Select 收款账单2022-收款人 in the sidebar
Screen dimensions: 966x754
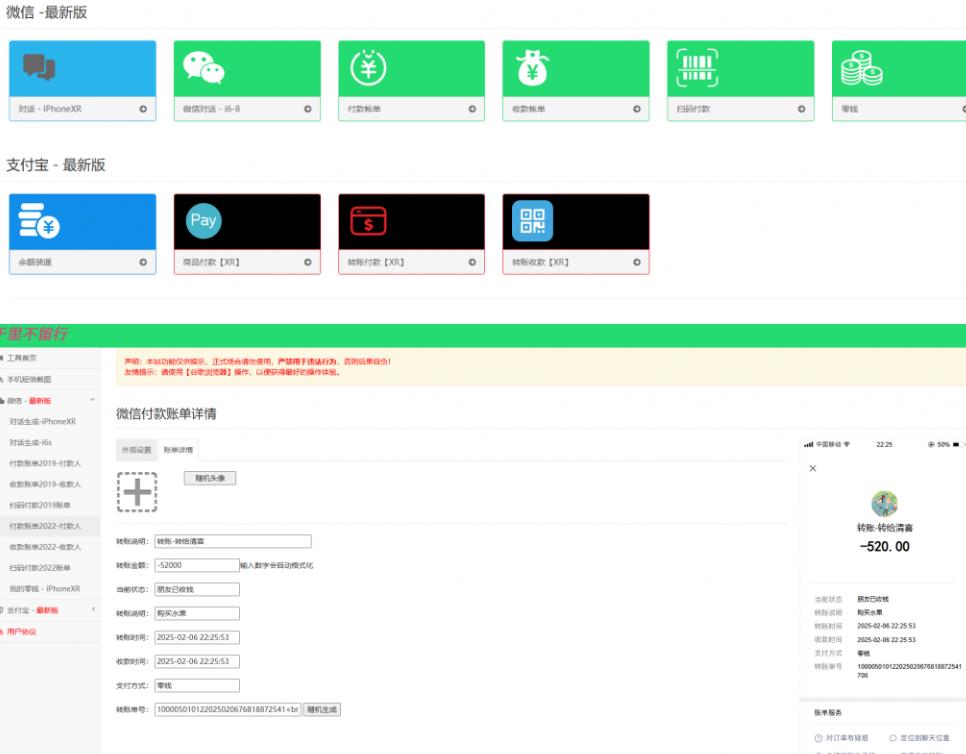coord(45,547)
